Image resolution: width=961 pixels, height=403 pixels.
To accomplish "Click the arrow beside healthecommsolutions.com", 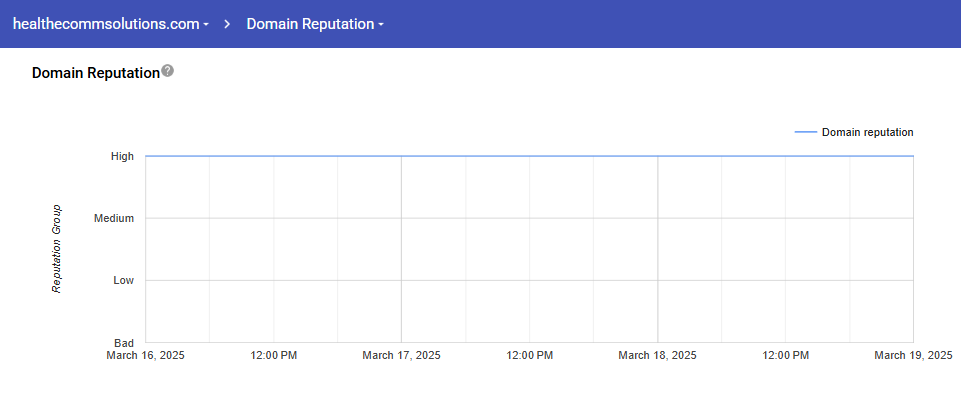I will [x=206, y=24].
